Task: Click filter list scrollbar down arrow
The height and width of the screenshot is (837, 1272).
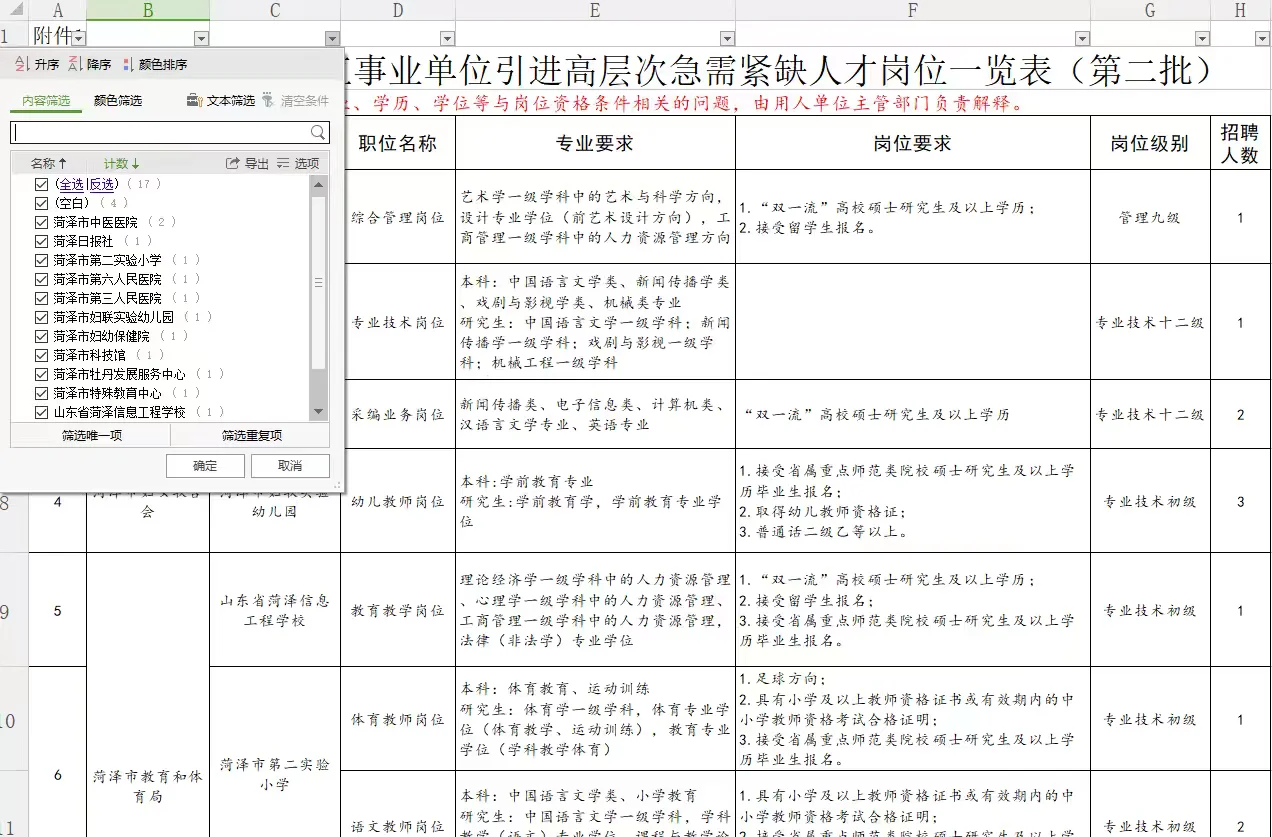Action: point(319,411)
